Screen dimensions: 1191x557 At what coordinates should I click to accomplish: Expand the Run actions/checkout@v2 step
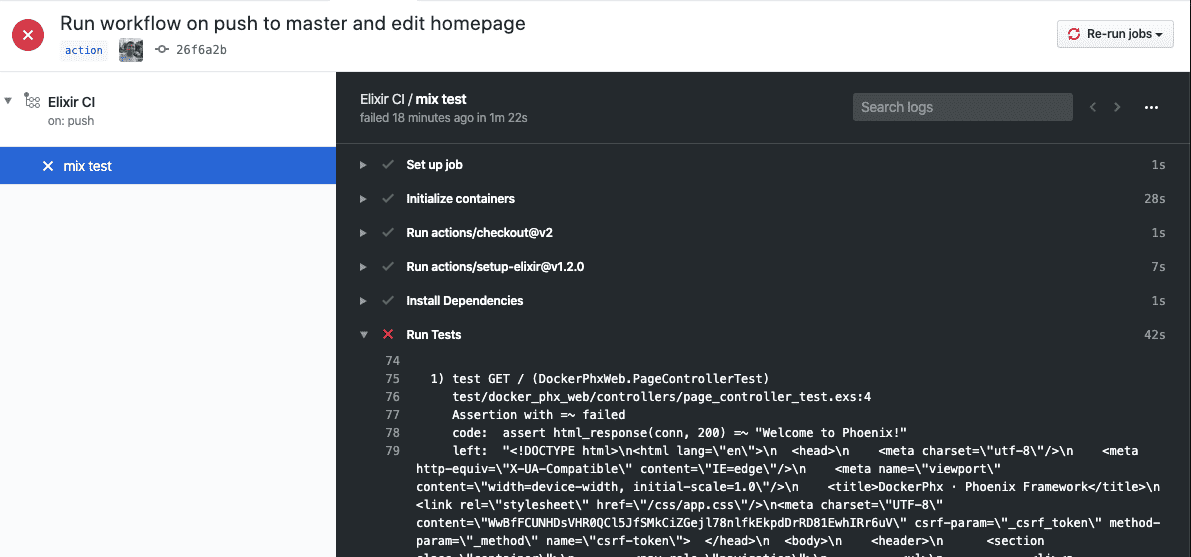[x=364, y=233]
